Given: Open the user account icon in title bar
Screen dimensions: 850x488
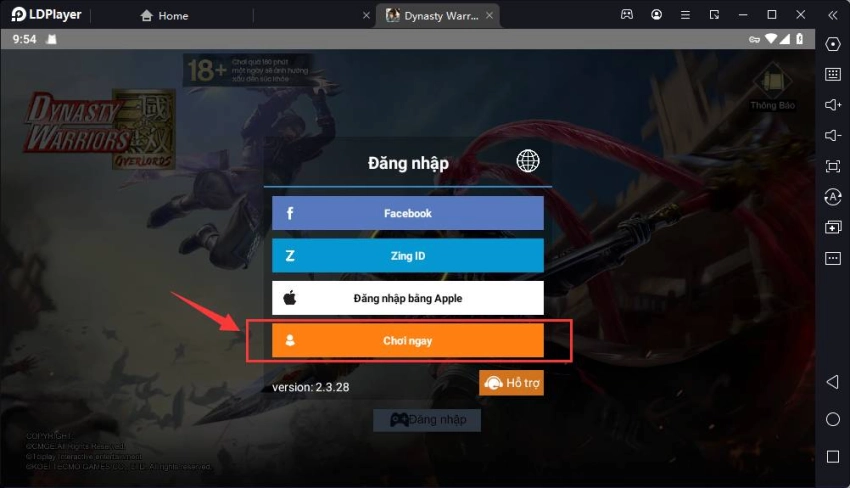Looking at the screenshot, I should pos(656,15).
